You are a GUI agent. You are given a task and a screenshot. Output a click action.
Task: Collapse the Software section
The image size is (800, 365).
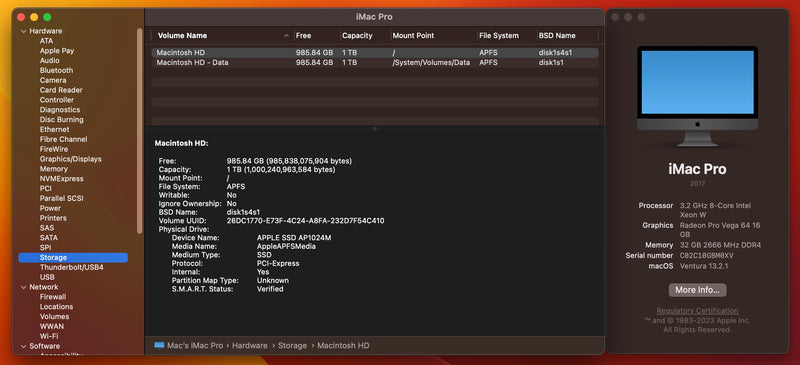tap(23, 346)
